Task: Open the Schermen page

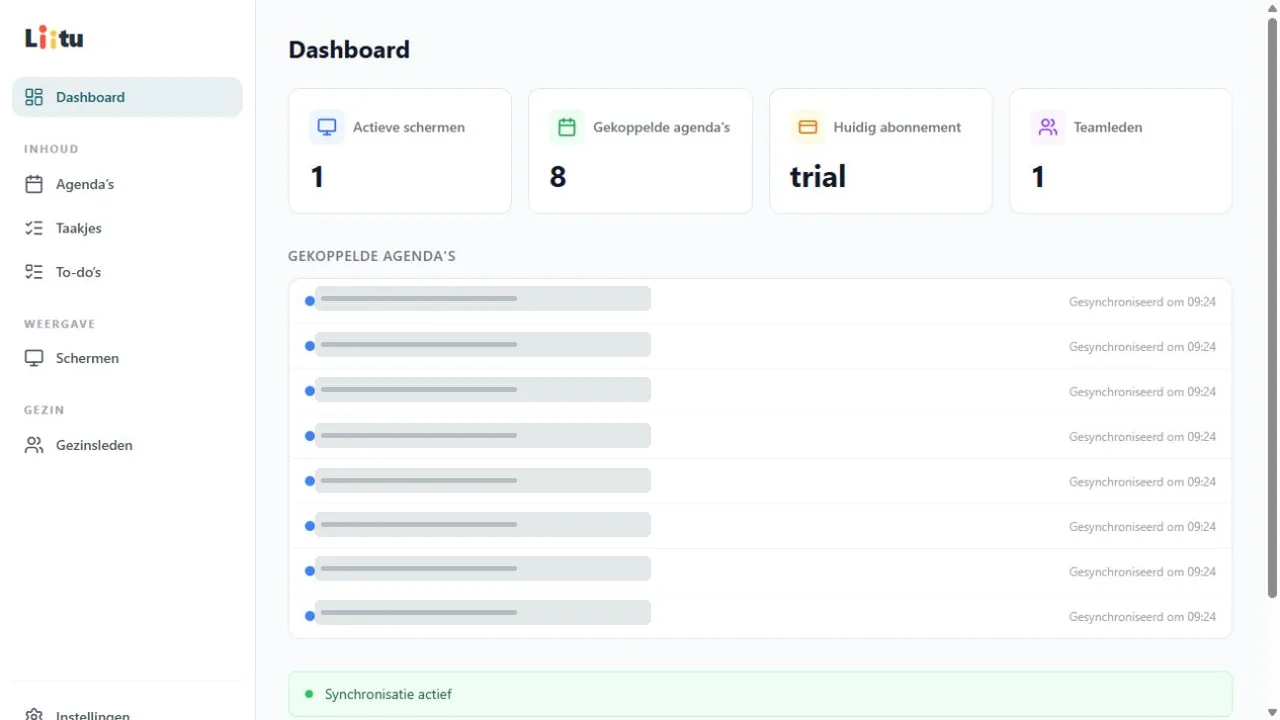Action: click(127, 358)
